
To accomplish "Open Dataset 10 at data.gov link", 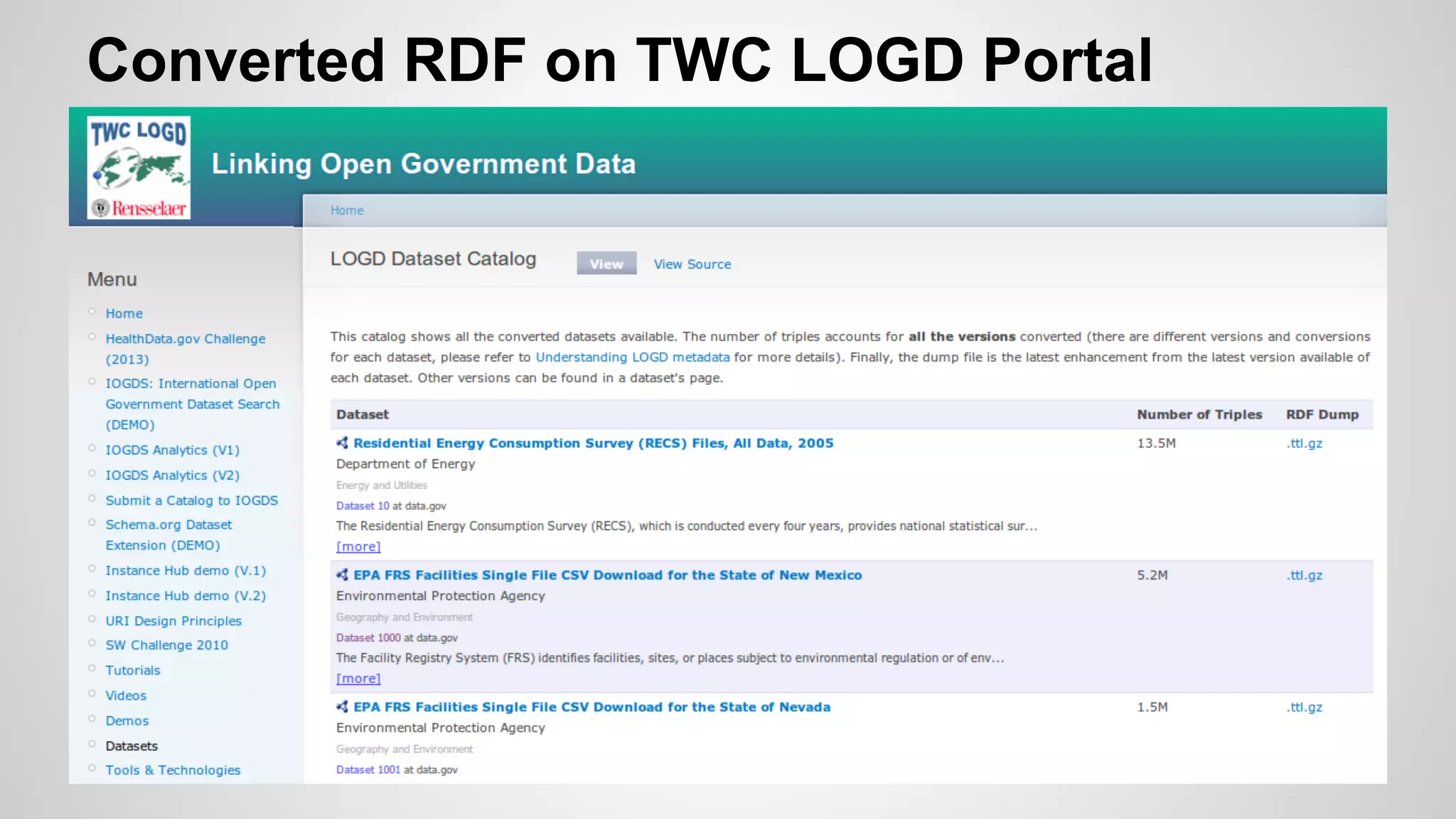I will coord(363,505).
